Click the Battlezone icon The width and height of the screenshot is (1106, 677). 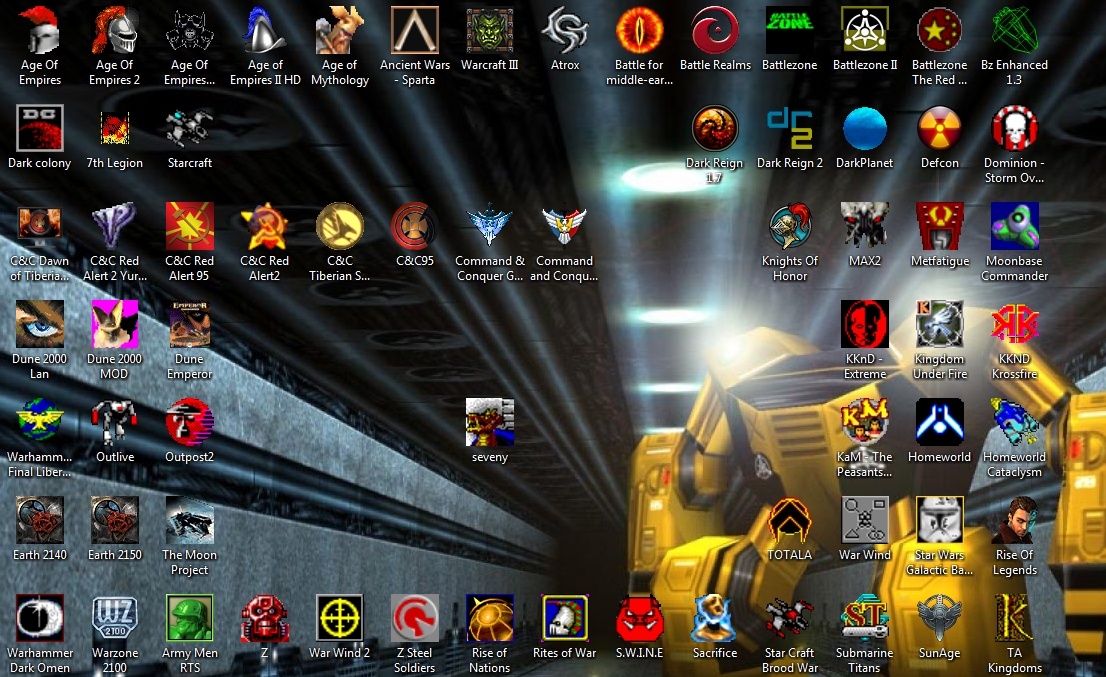pyautogui.click(x=789, y=31)
